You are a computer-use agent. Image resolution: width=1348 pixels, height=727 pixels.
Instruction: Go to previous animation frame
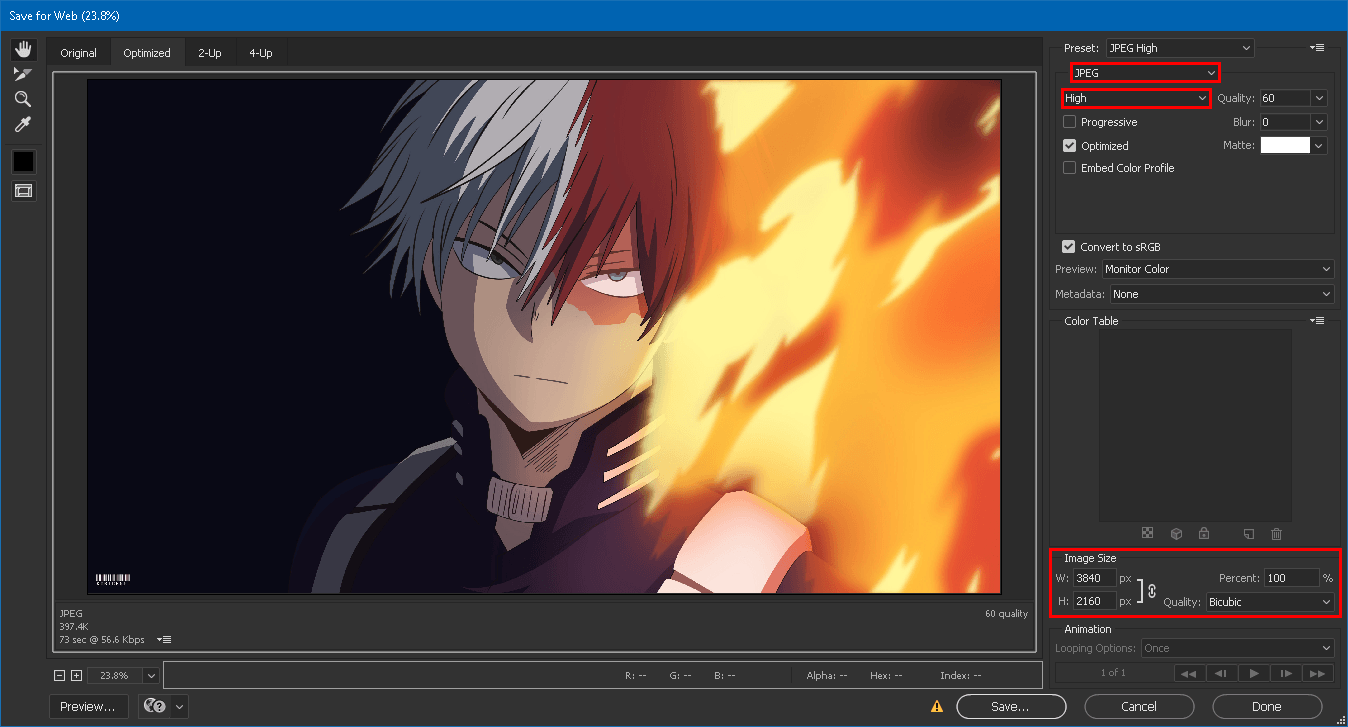pos(1221,673)
